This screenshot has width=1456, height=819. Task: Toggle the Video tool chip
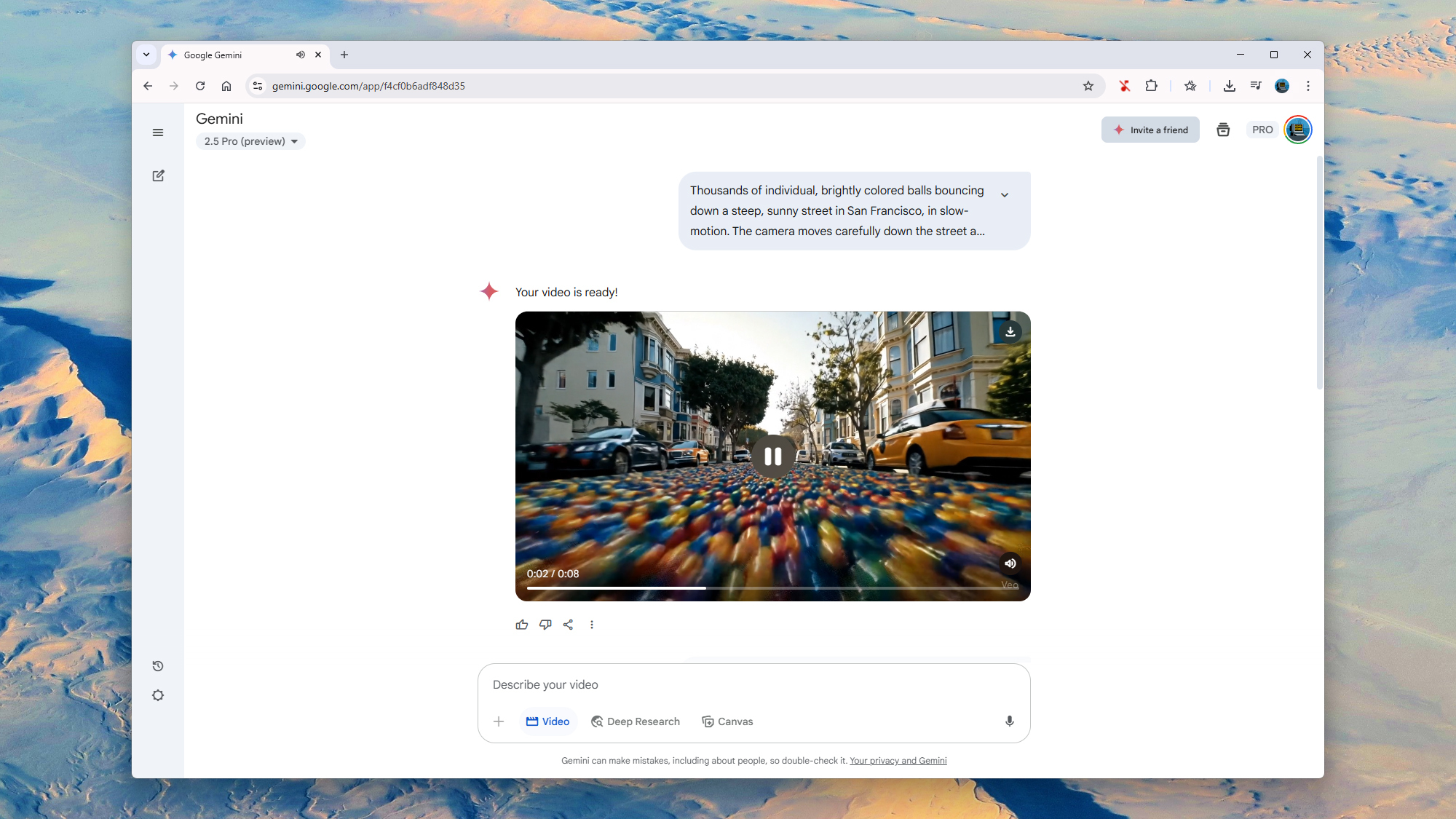pos(548,721)
